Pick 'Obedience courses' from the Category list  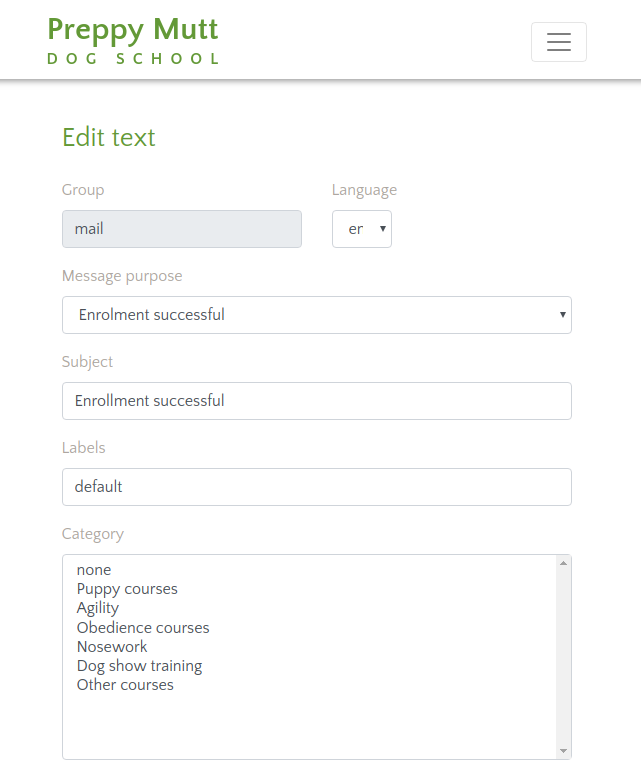[x=143, y=628]
